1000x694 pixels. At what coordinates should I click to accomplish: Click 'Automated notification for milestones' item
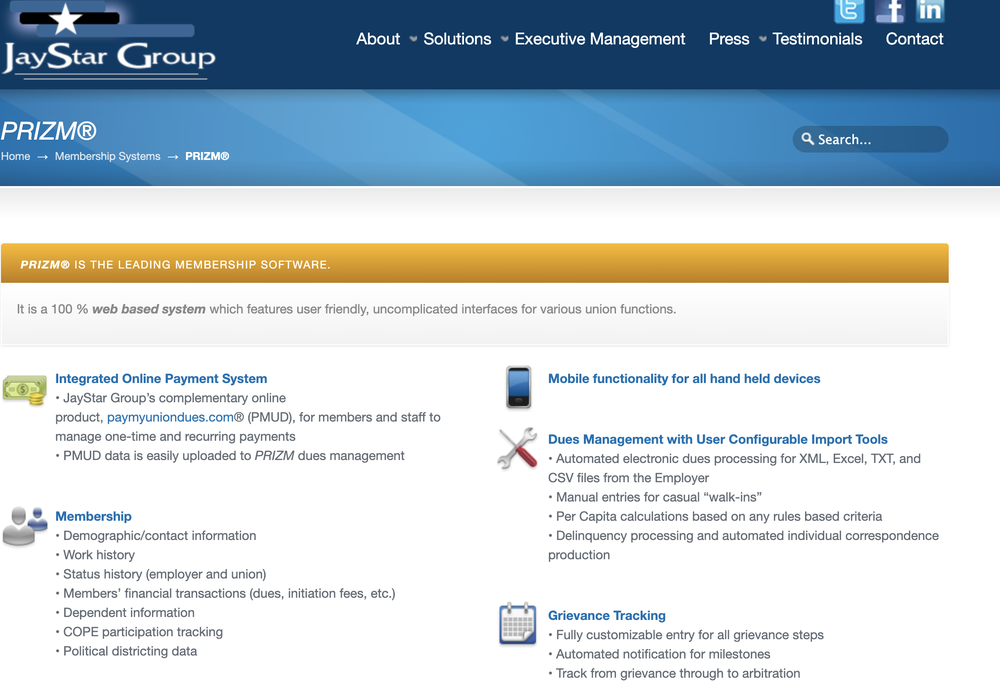click(x=663, y=654)
